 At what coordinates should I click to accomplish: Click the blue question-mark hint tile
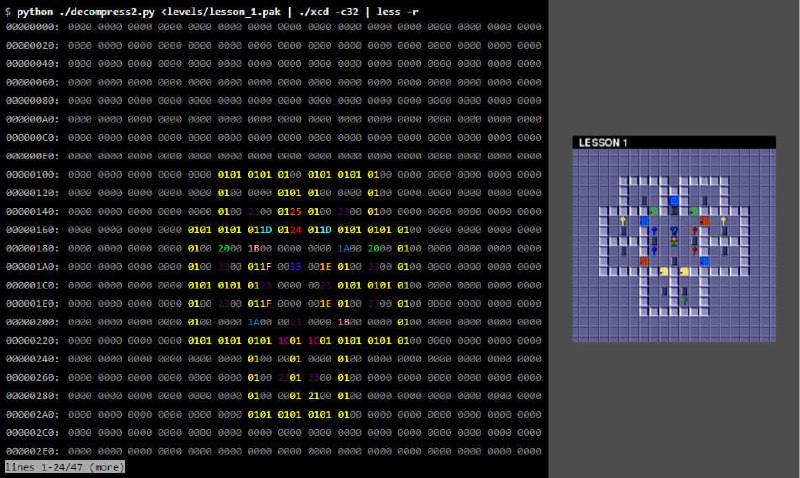click(674, 231)
